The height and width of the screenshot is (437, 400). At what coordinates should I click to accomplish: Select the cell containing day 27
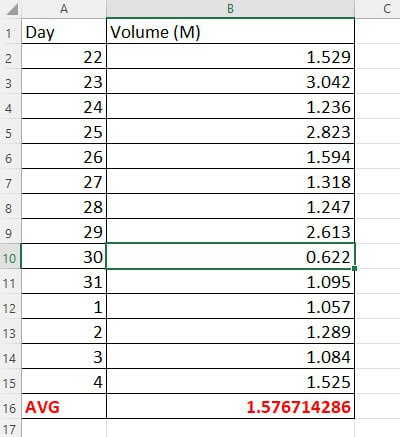point(64,181)
